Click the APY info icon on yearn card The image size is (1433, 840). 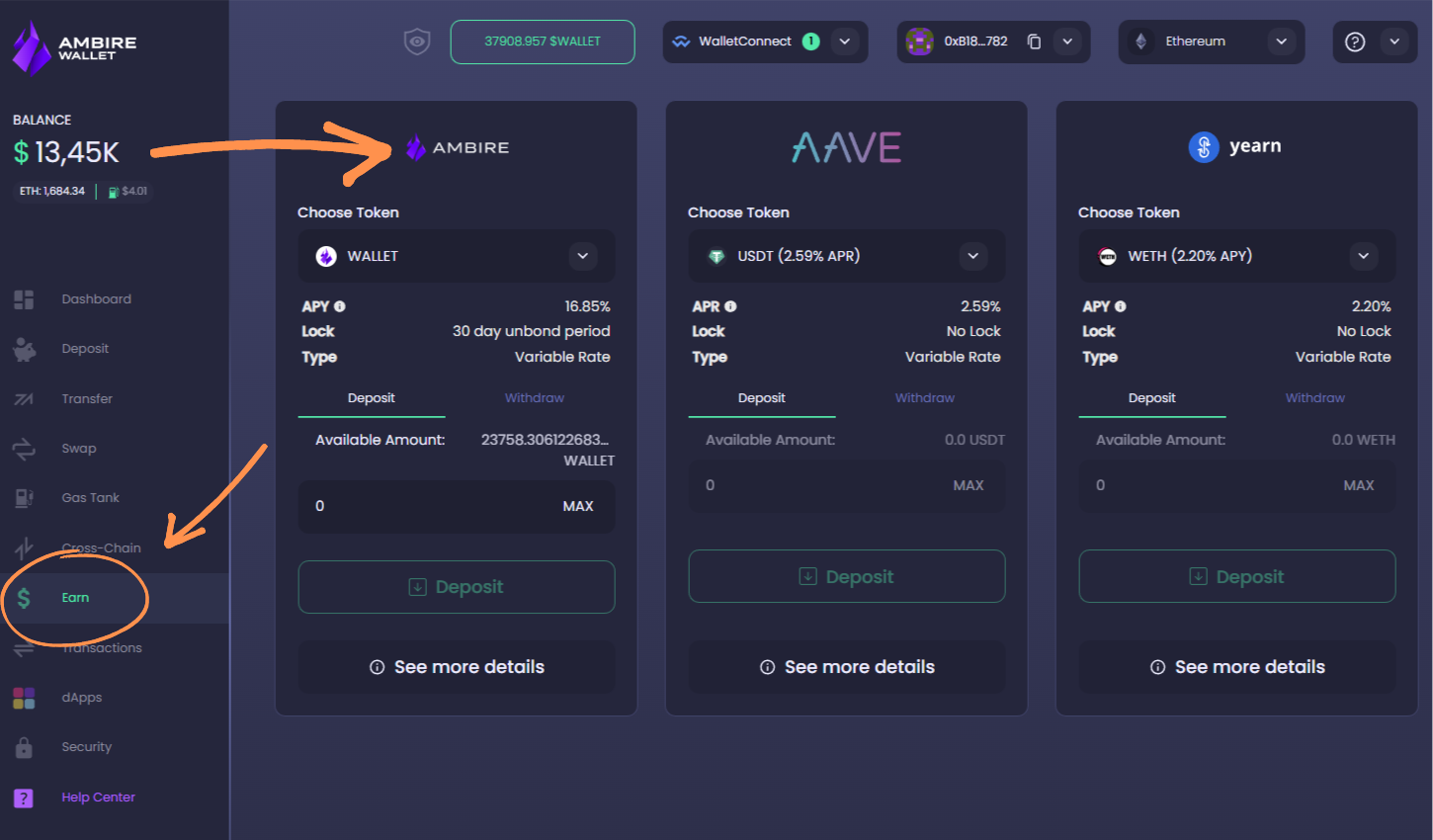tap(1120, 306)
